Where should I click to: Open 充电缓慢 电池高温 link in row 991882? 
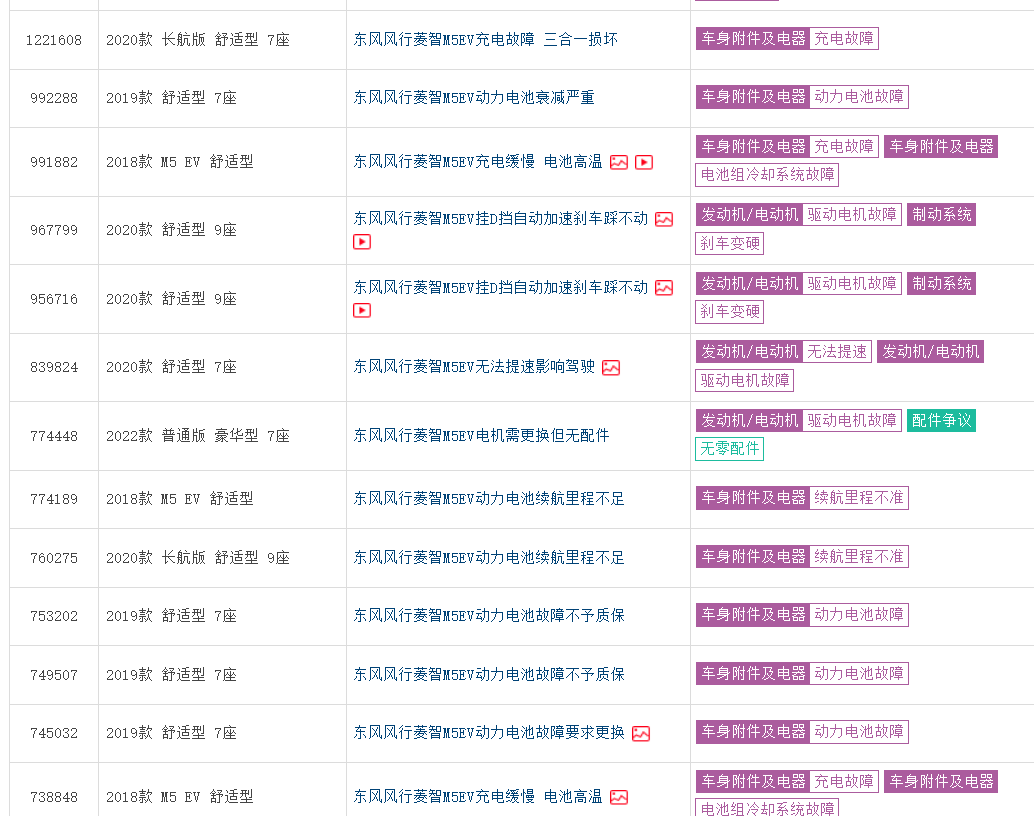pos(478,162)
